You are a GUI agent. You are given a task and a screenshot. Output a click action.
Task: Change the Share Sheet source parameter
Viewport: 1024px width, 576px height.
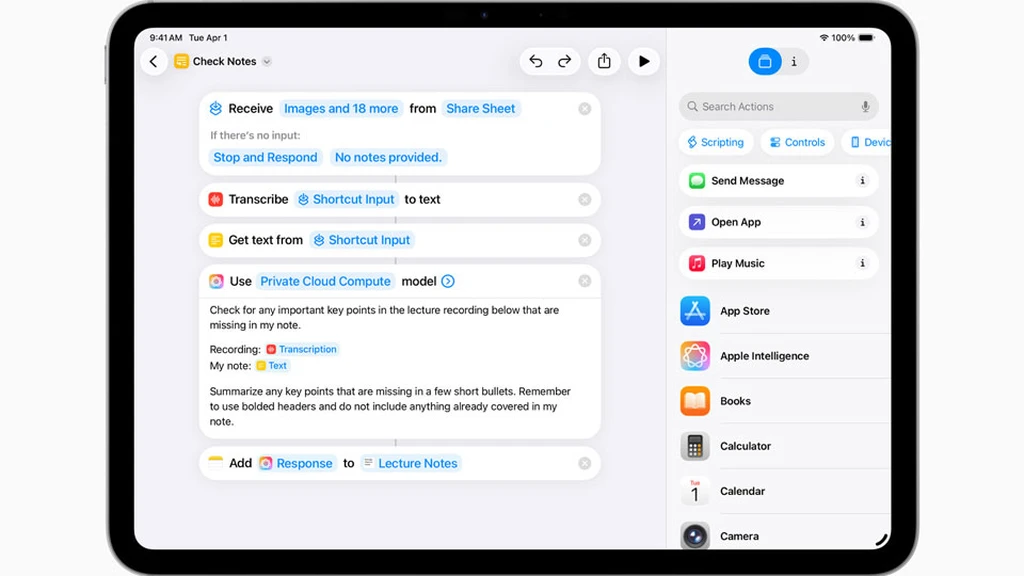click(481, 108)
